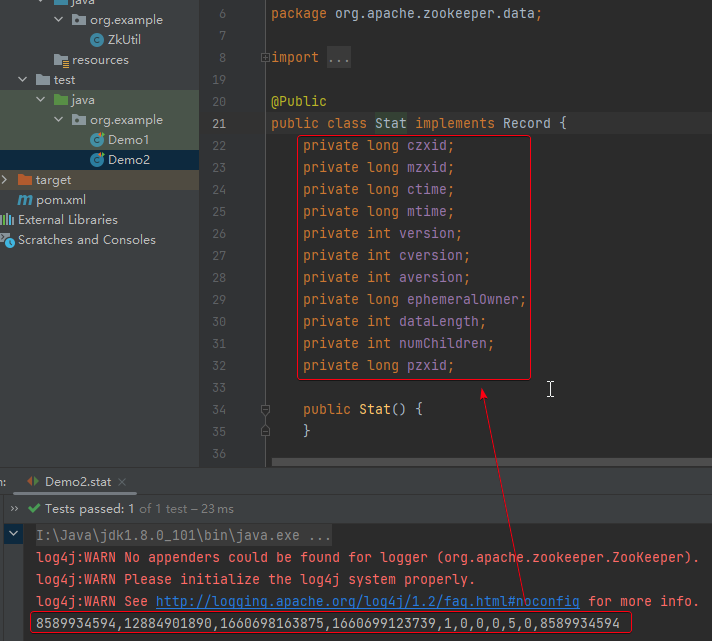Open the External Libraries node
This screenshot has width=712, height=641.
tap(68, 220)
